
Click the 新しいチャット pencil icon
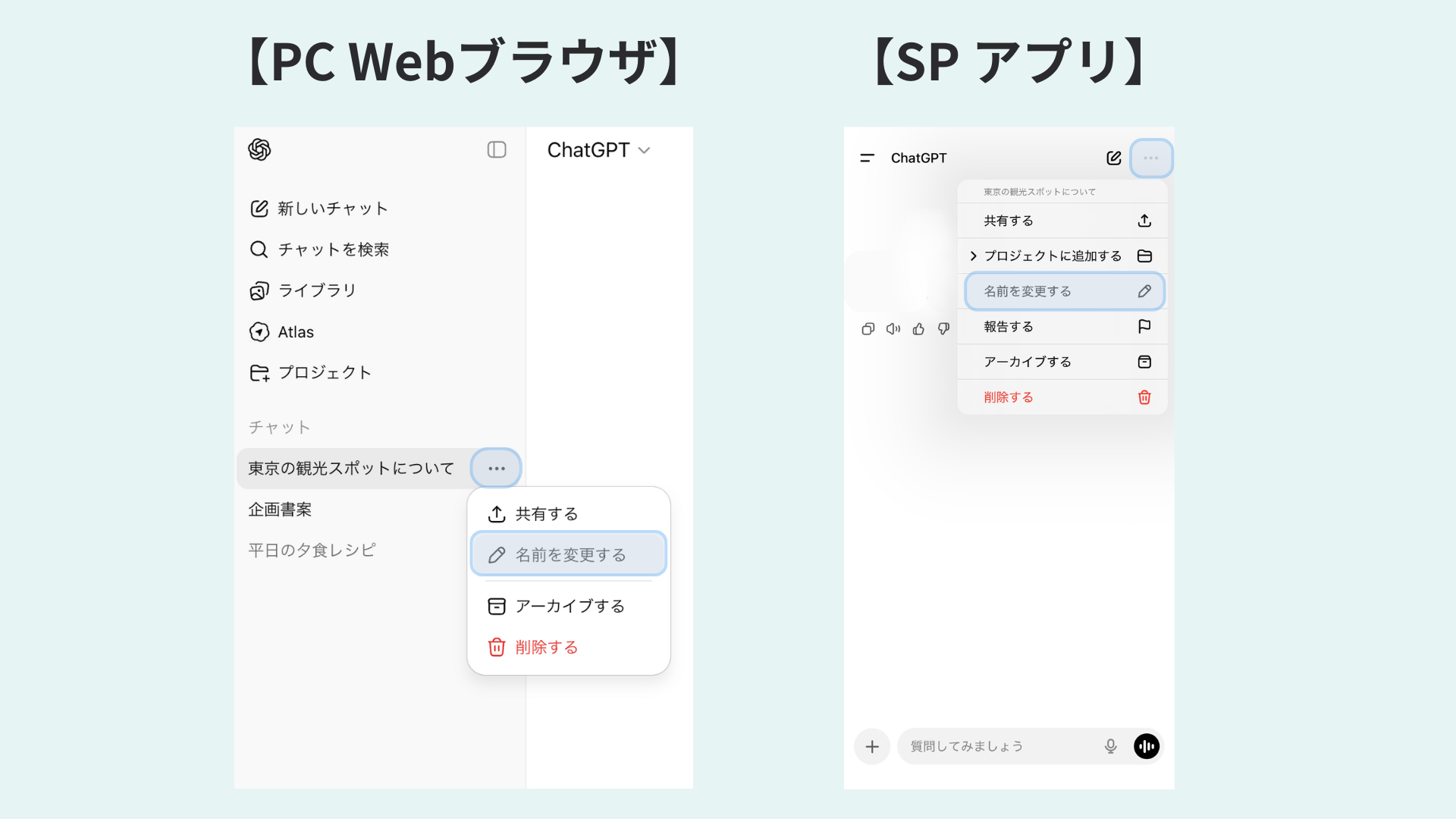point(259,208)
